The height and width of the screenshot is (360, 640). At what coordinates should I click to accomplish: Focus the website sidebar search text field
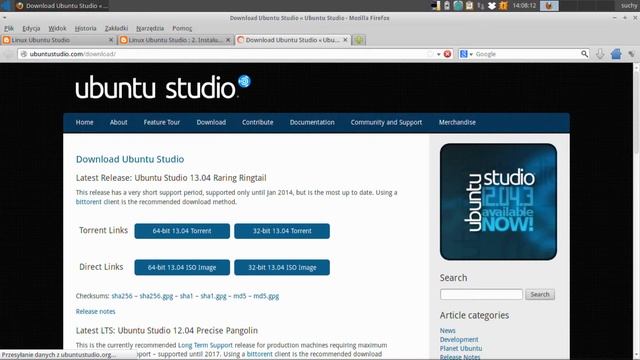click(x=481, y=294)
